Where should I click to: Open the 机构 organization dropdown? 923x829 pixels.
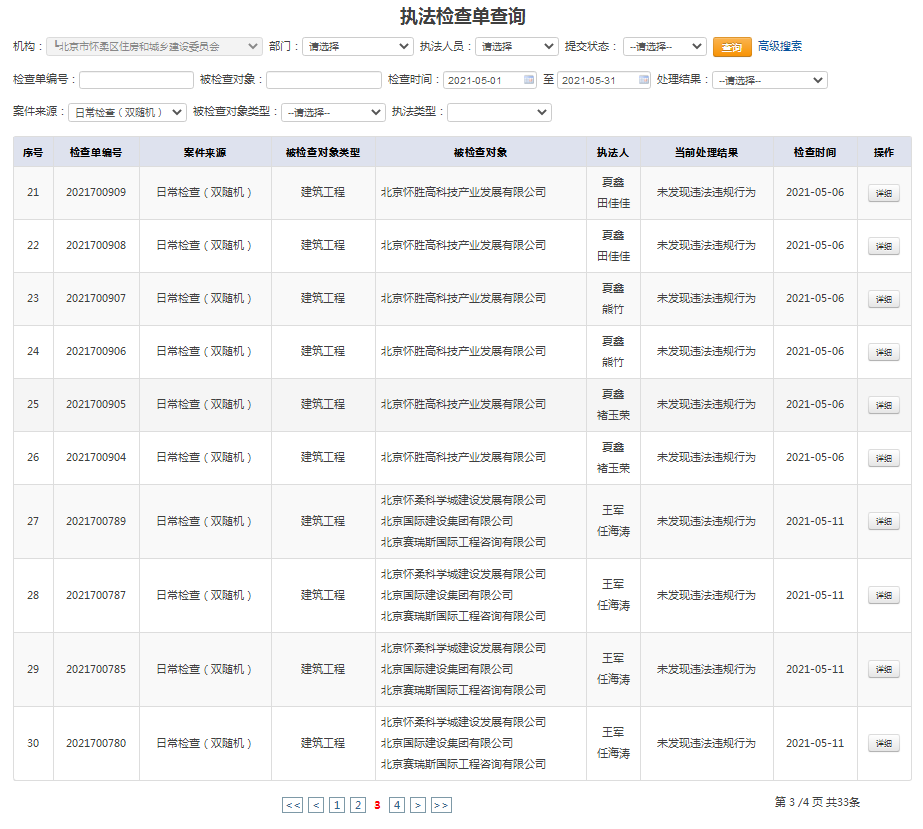(154, 47)
